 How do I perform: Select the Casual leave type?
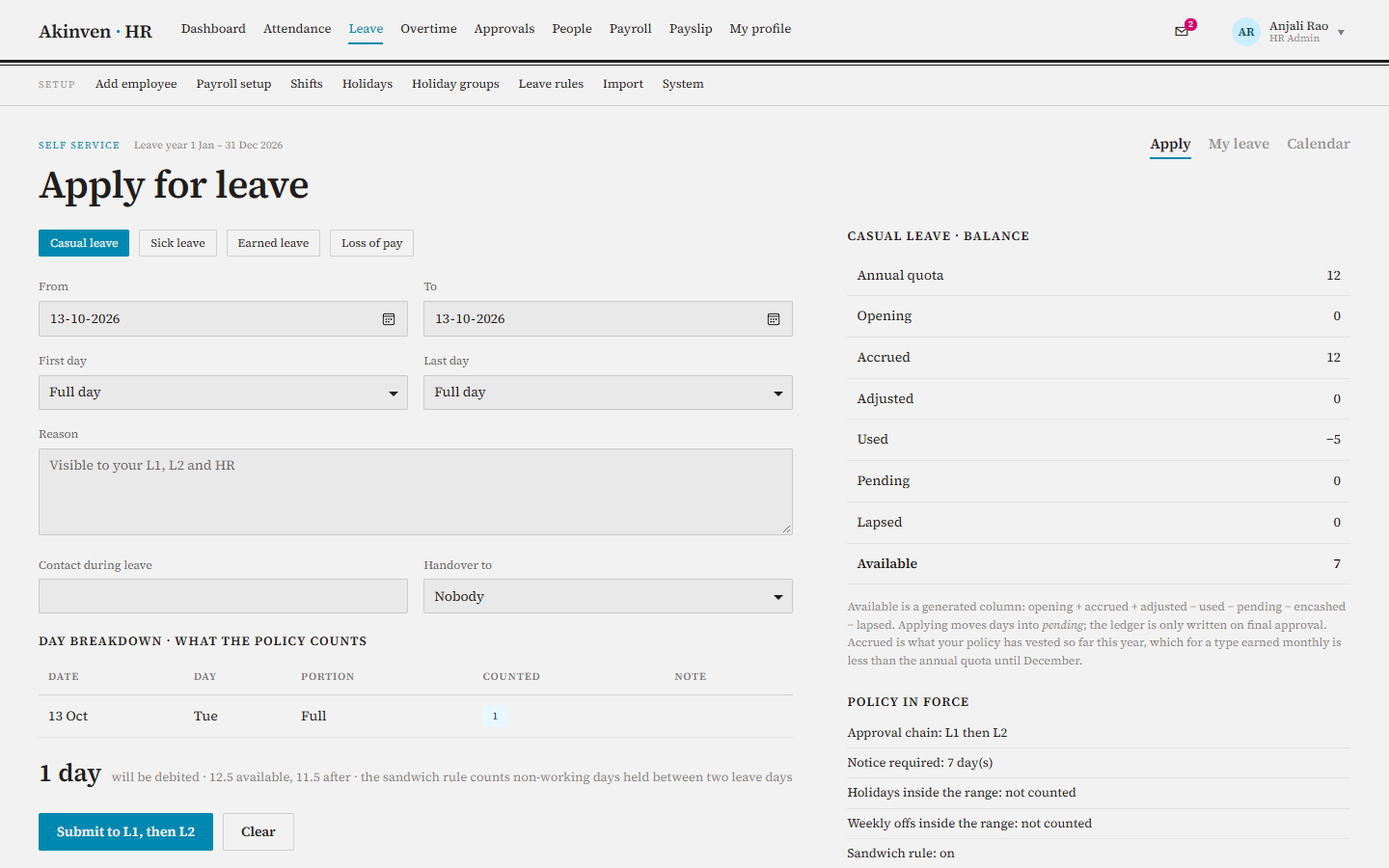coord(84,243)
